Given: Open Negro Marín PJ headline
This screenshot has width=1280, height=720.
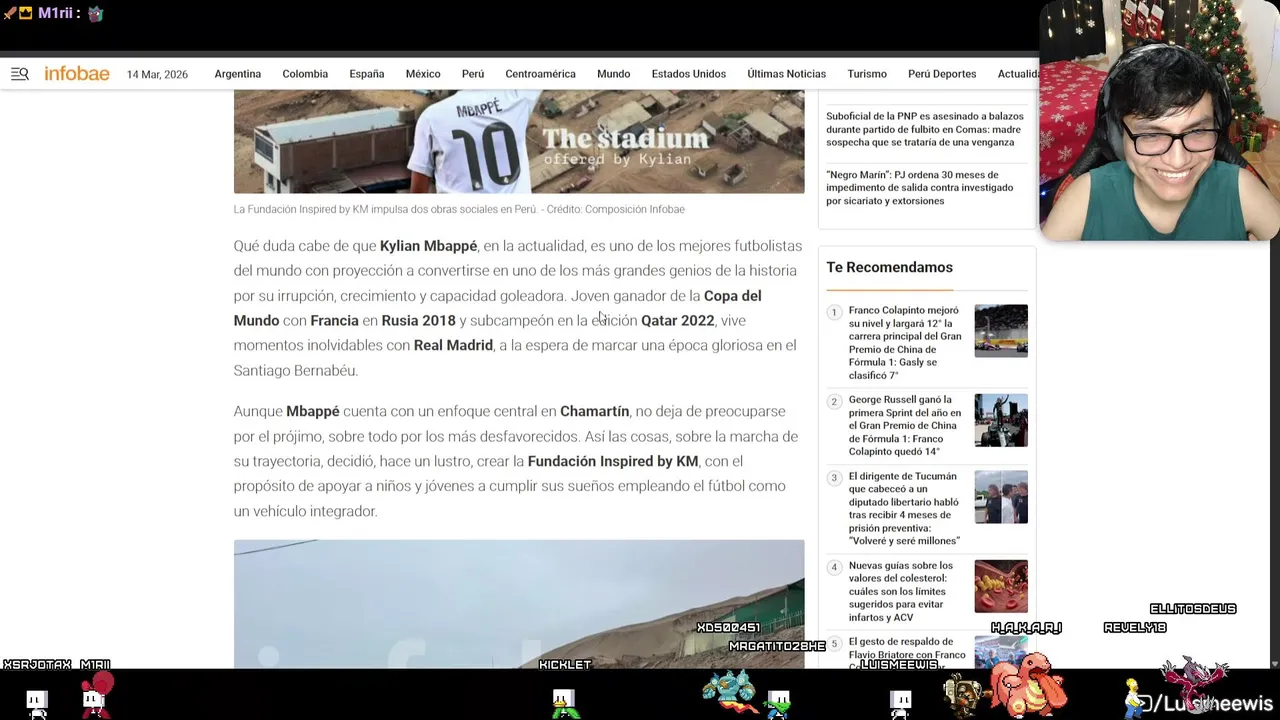Looking at the screenshot, I should [920, 188].
